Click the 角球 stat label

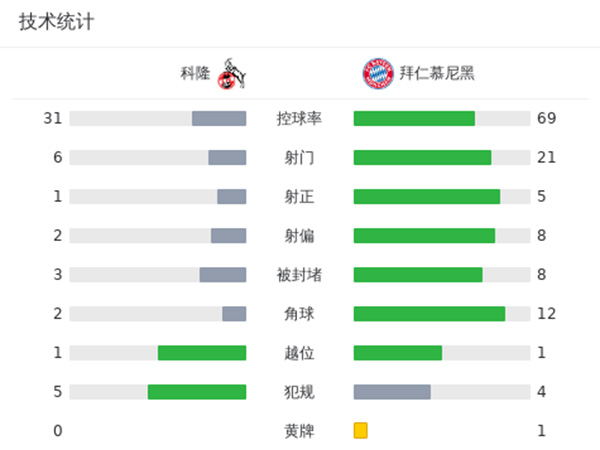point(299,314)
